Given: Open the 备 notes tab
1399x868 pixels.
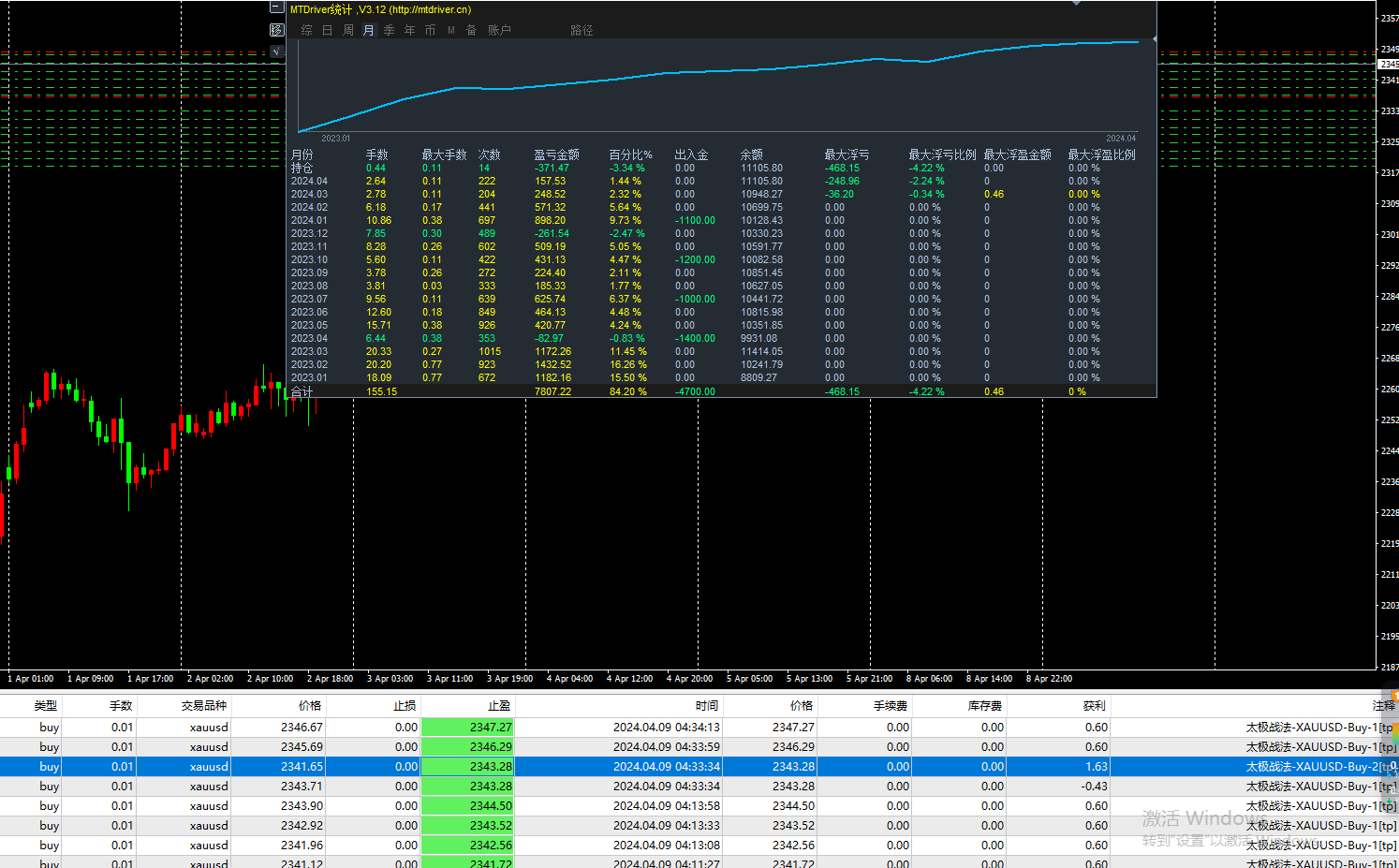Looking at the screenshot, I should click(471, 30).
